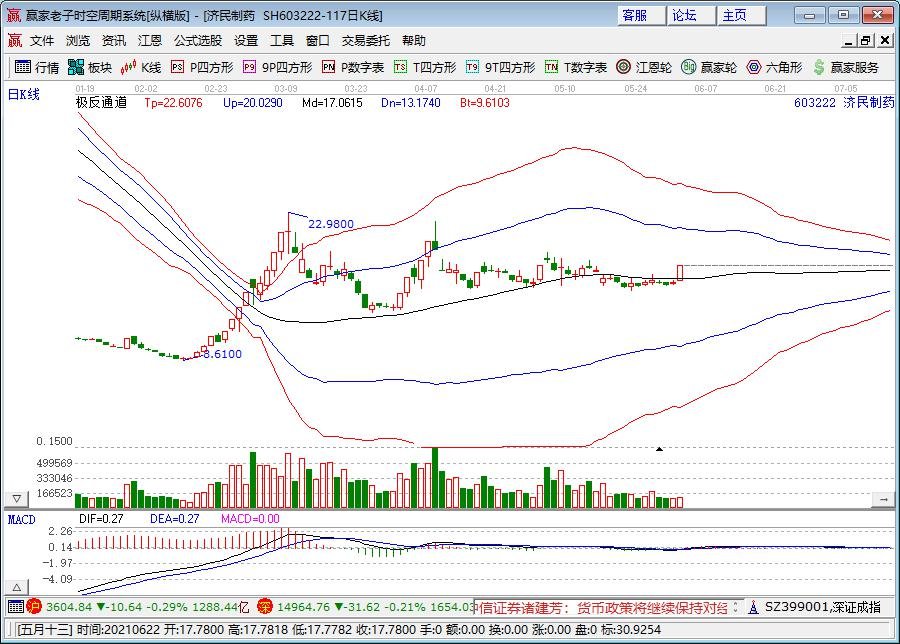The width and height of the screenshot is (900, 644).
Task: Open the 资讯 menu
Action: pyautogui.click(x=114, y=41)
